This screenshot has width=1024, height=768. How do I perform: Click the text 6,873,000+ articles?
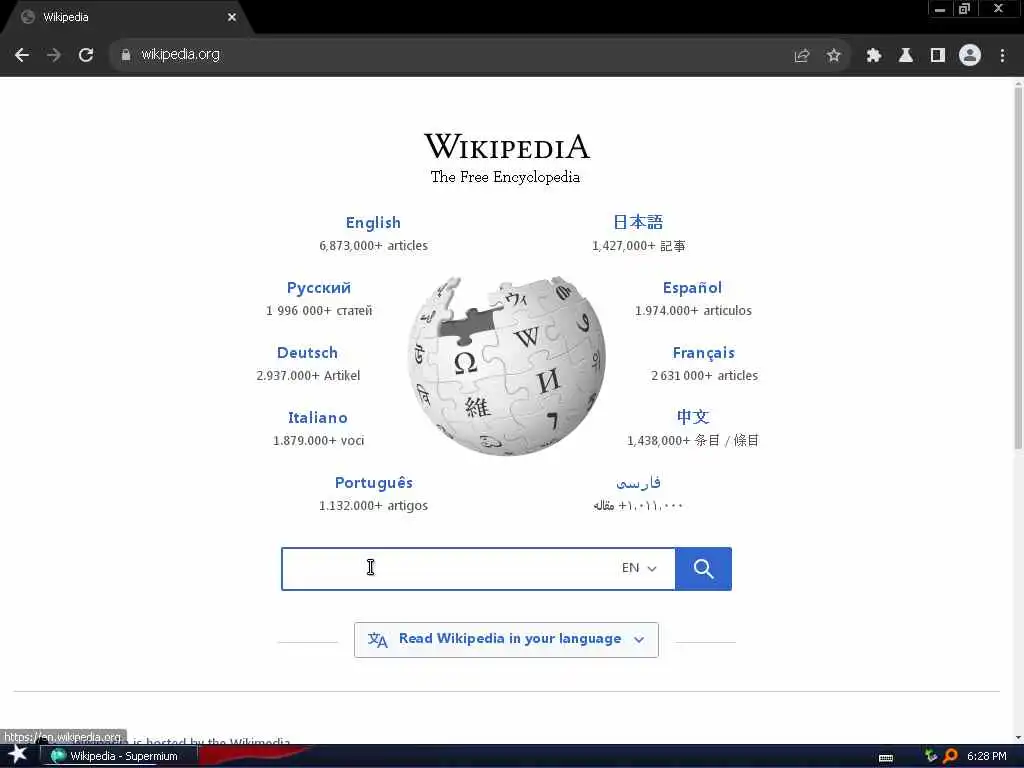click(x=373, y=246)
